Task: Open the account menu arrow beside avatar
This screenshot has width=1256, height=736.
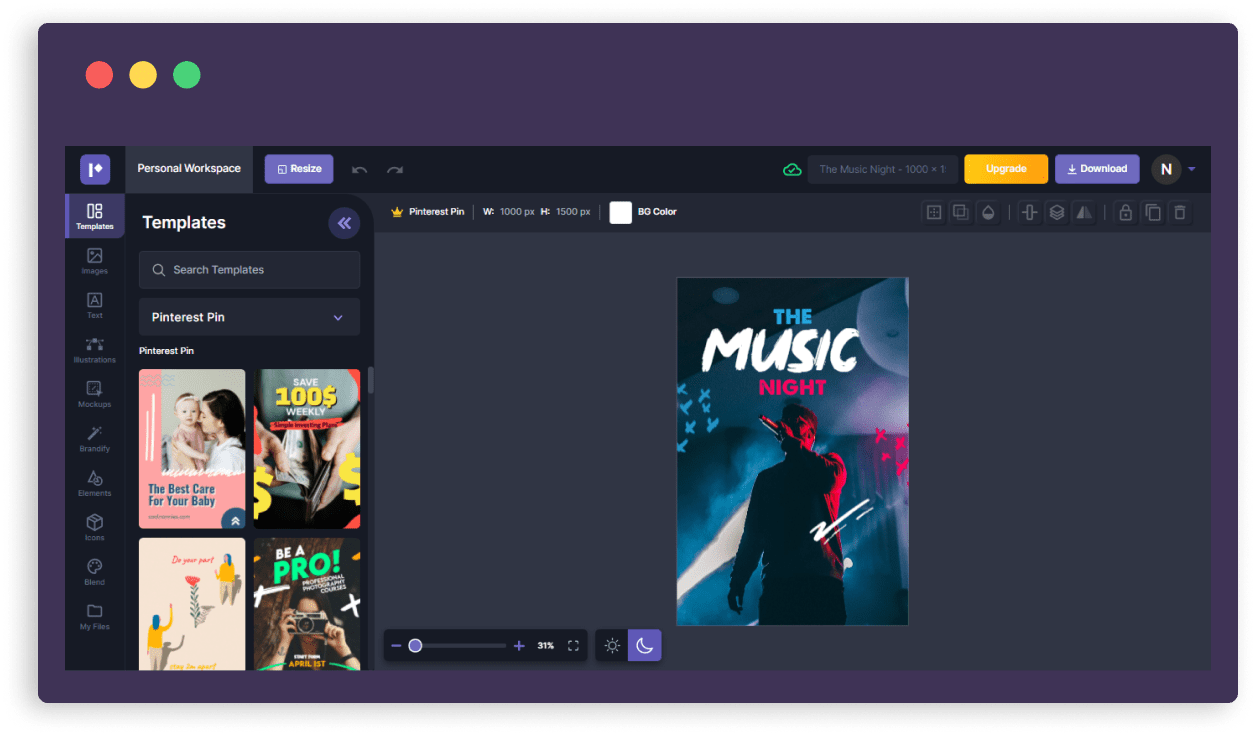Action: [x=1192, y=169]
